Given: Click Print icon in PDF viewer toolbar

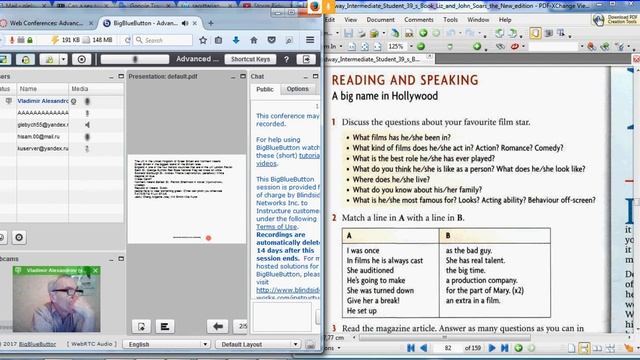Looking at the screenshot, I should pos(361,33).
